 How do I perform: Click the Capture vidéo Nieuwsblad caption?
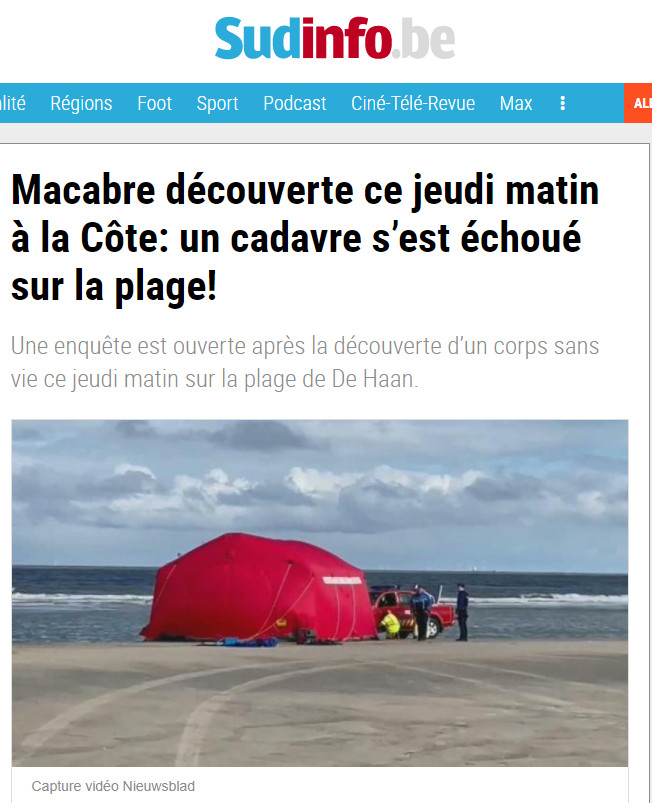point(113,786)
